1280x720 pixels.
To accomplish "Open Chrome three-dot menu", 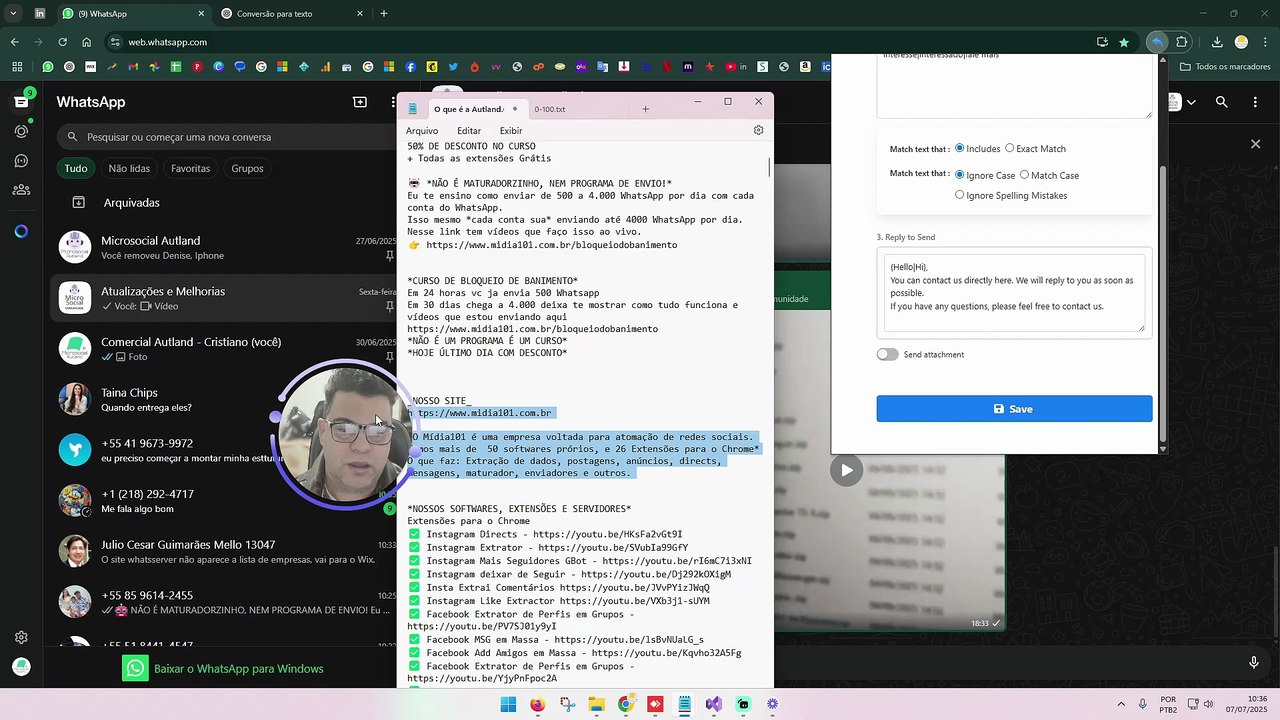I will 1266,42.
